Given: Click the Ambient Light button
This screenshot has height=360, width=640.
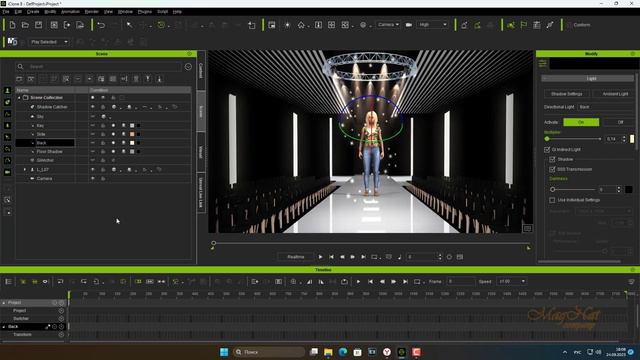Looking at the screenshot, I should pos(615,94).
